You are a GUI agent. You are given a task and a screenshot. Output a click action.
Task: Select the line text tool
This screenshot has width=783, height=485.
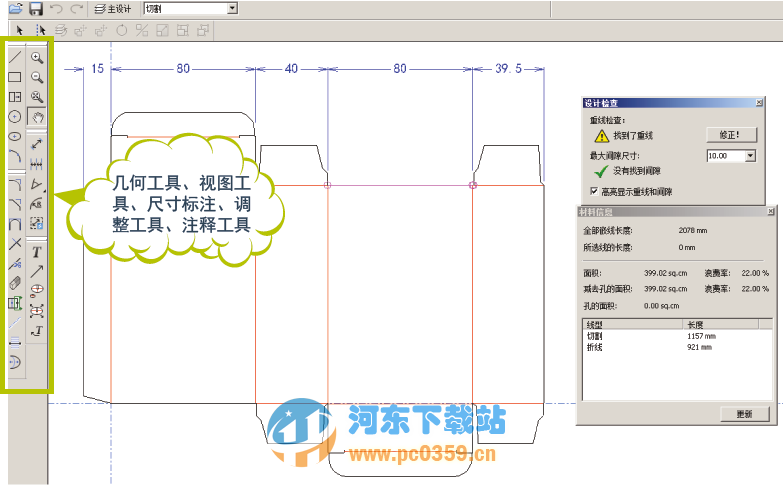pos(36,331)
